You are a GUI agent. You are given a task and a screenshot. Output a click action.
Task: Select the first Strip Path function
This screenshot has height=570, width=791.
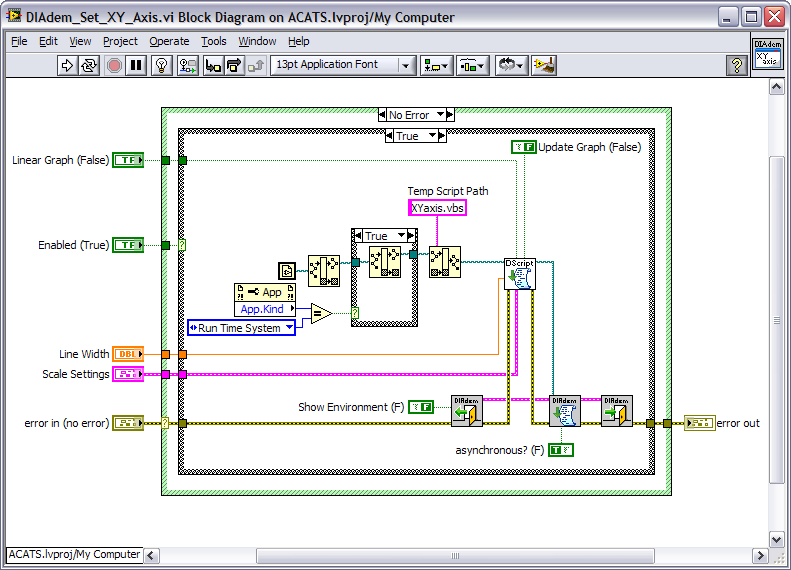pyautogui.click(x=324, y=270)
